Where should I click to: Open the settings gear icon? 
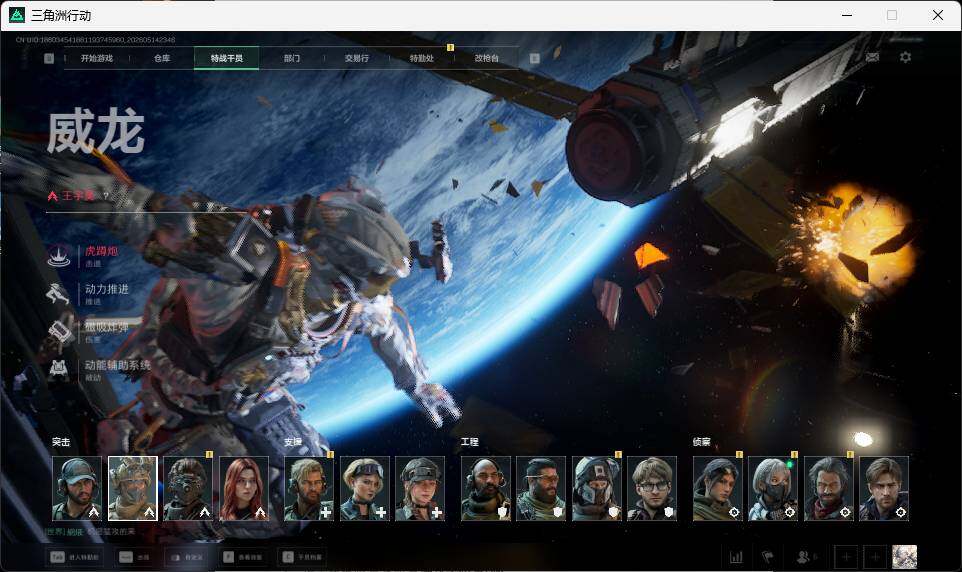(905, 57)
